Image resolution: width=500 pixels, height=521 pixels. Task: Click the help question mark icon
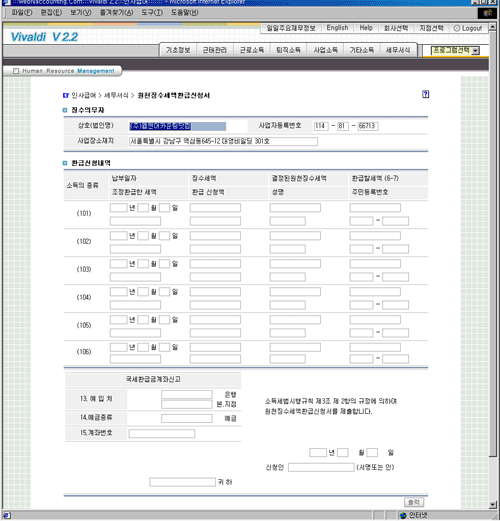coord(426,94)
